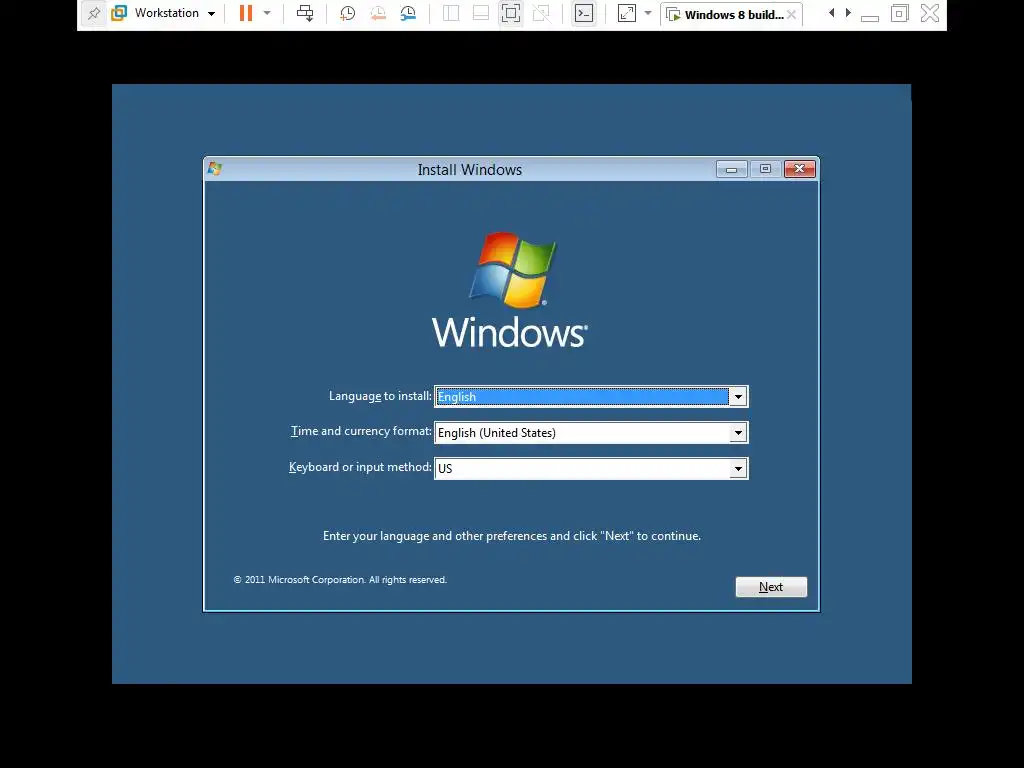Toggle the thumbnail bar view

(481, 13)
